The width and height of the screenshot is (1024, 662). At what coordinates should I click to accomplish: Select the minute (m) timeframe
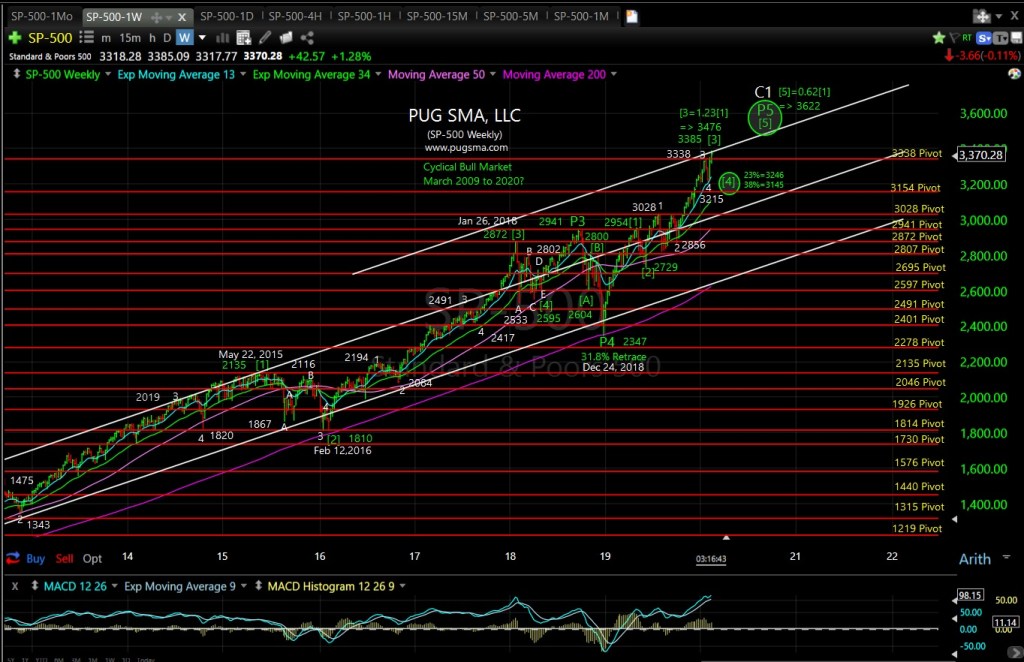pyautogui.click(x=106, y=38)
